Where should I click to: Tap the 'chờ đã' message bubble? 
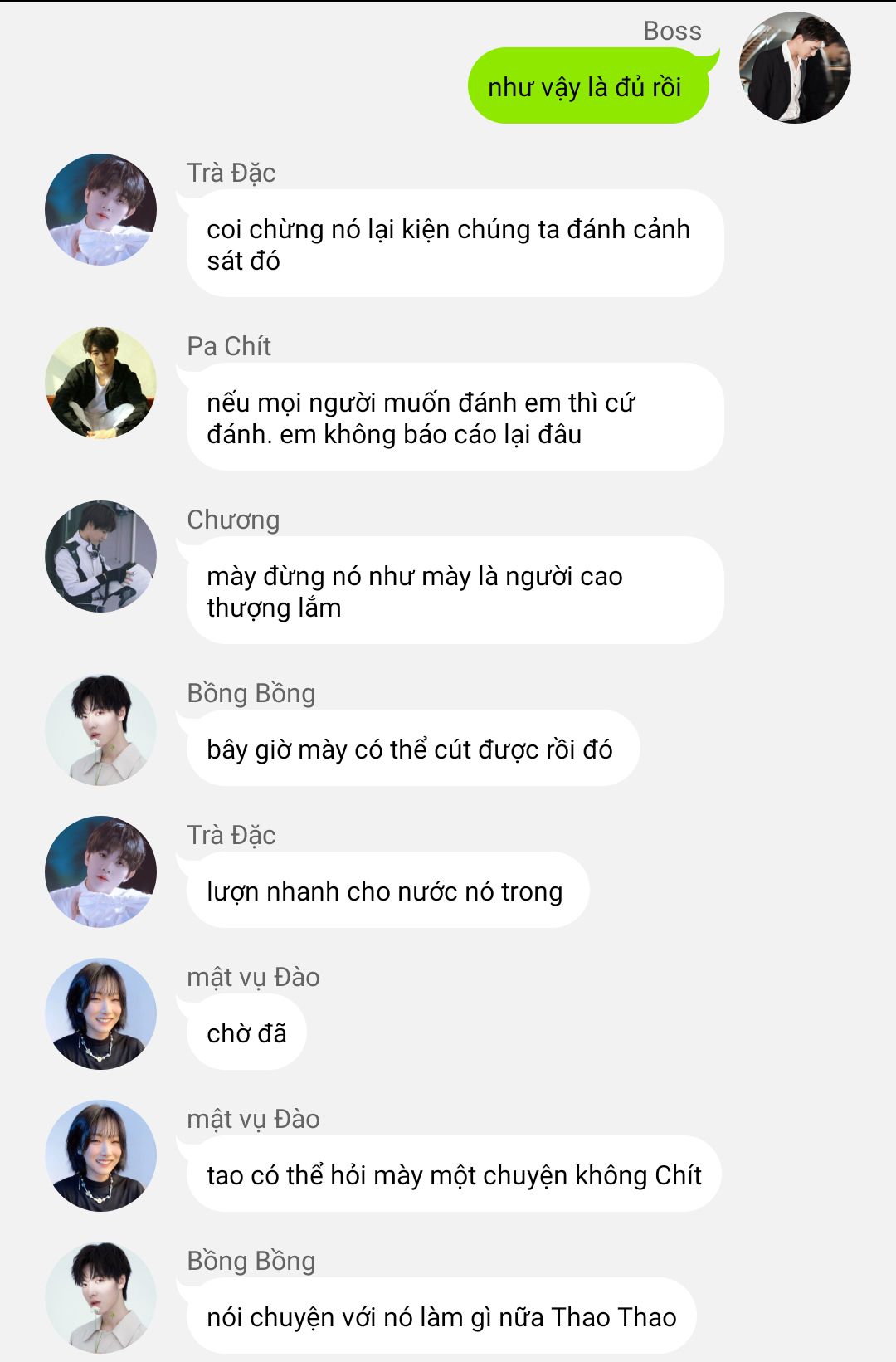coord(241,1032)
